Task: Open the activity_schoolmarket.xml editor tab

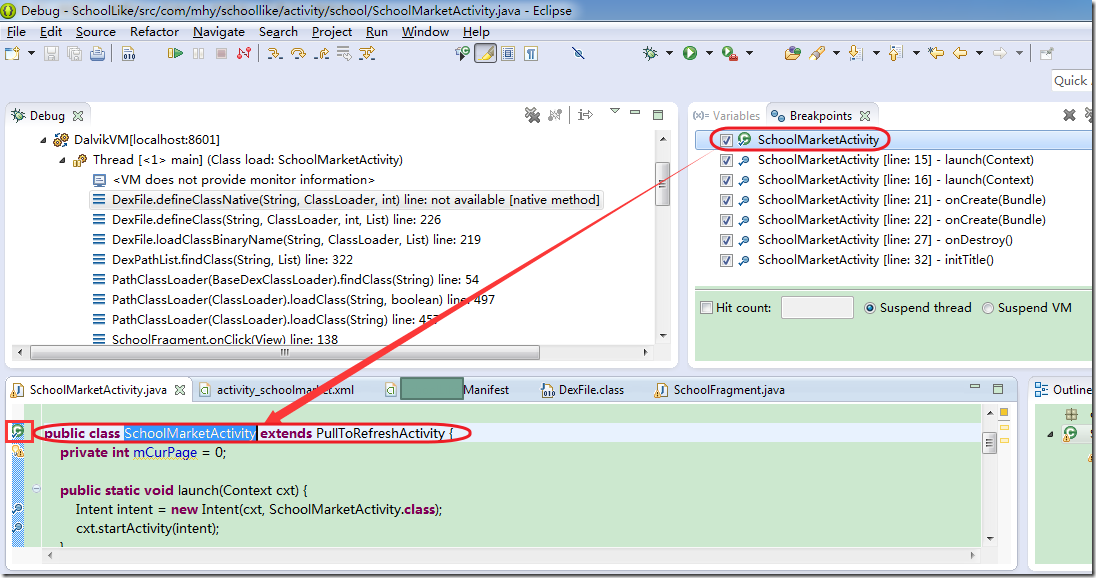Action: [276, 389]
